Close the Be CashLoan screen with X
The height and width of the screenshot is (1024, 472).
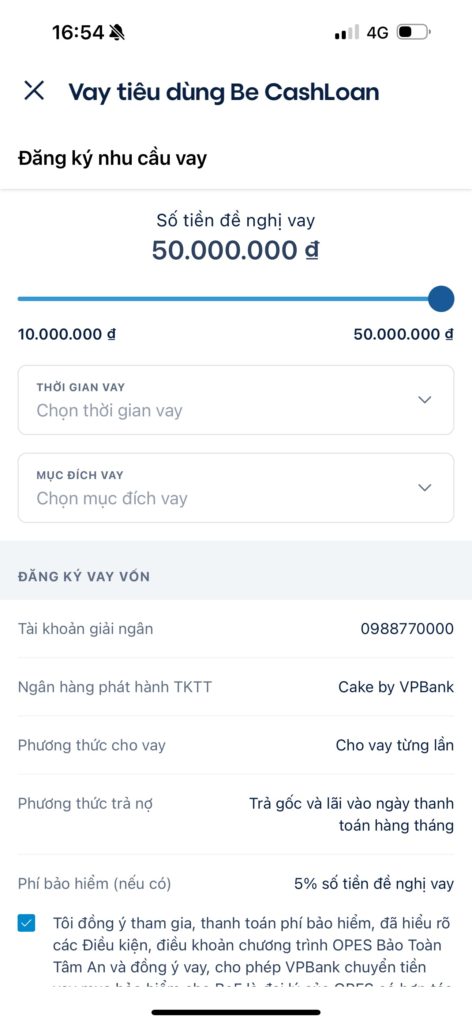click(x=34, y=91)
